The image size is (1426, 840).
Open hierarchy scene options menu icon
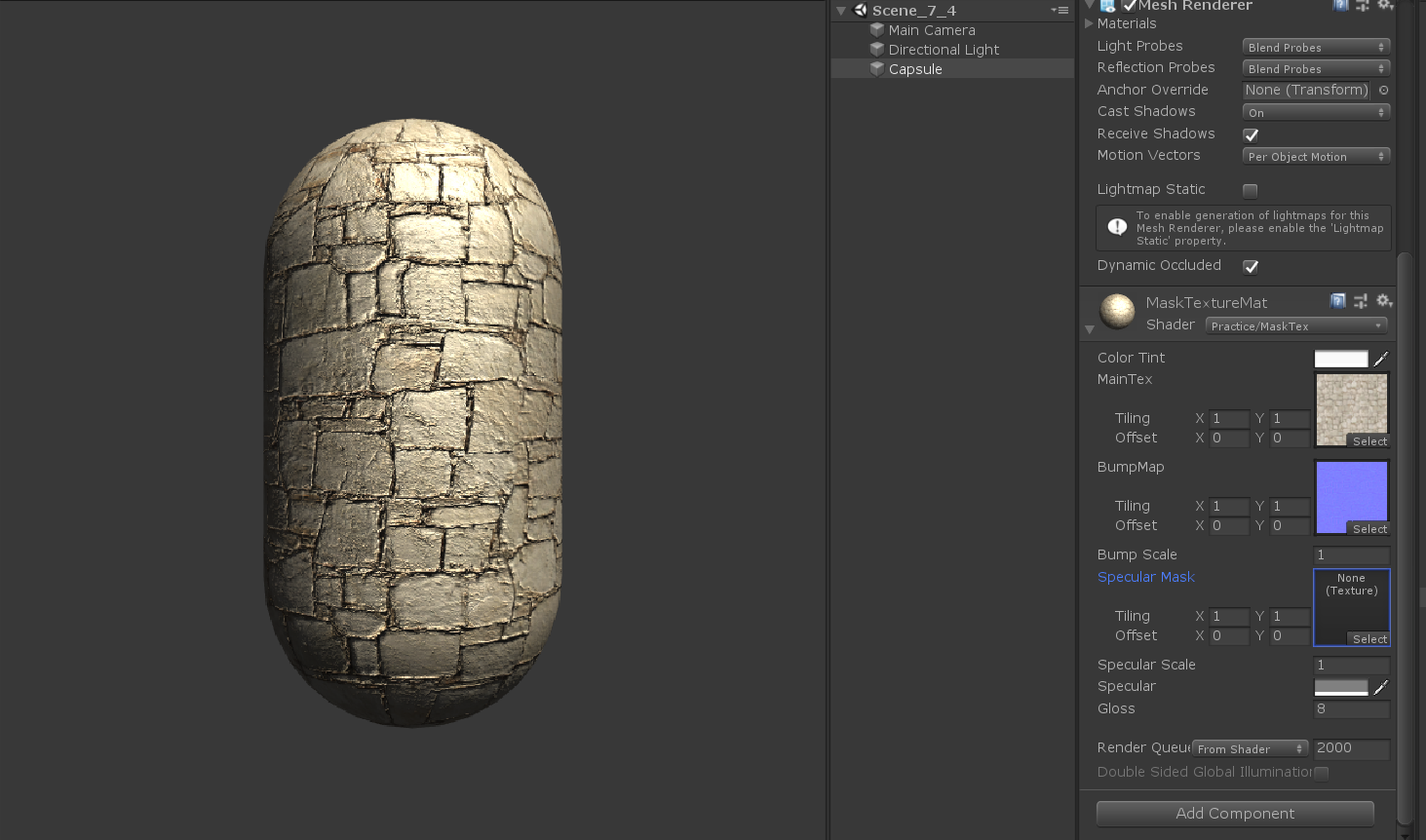(x=1060, y=10)
